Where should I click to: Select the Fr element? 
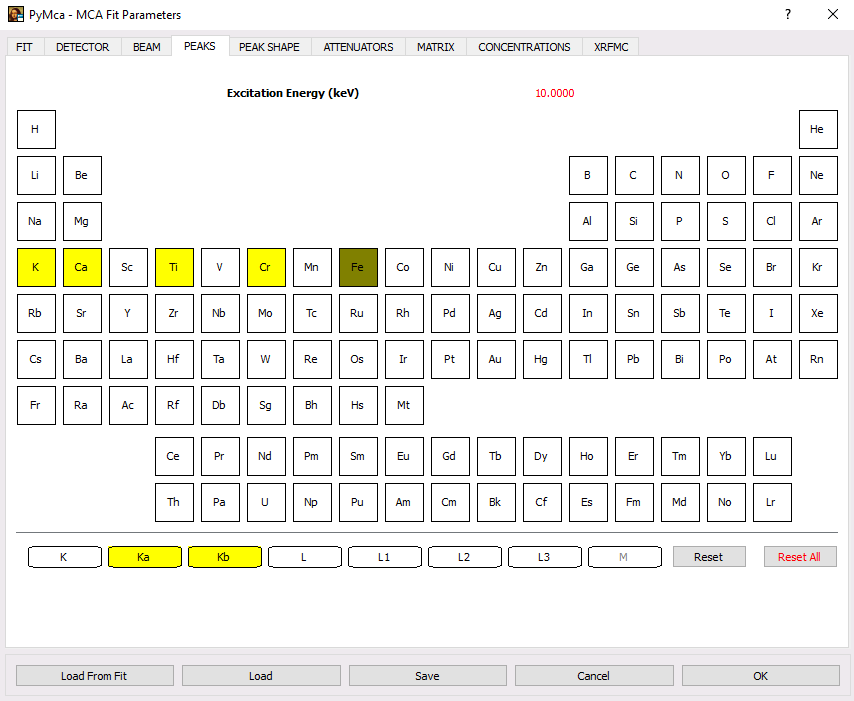tap(36, 406)
